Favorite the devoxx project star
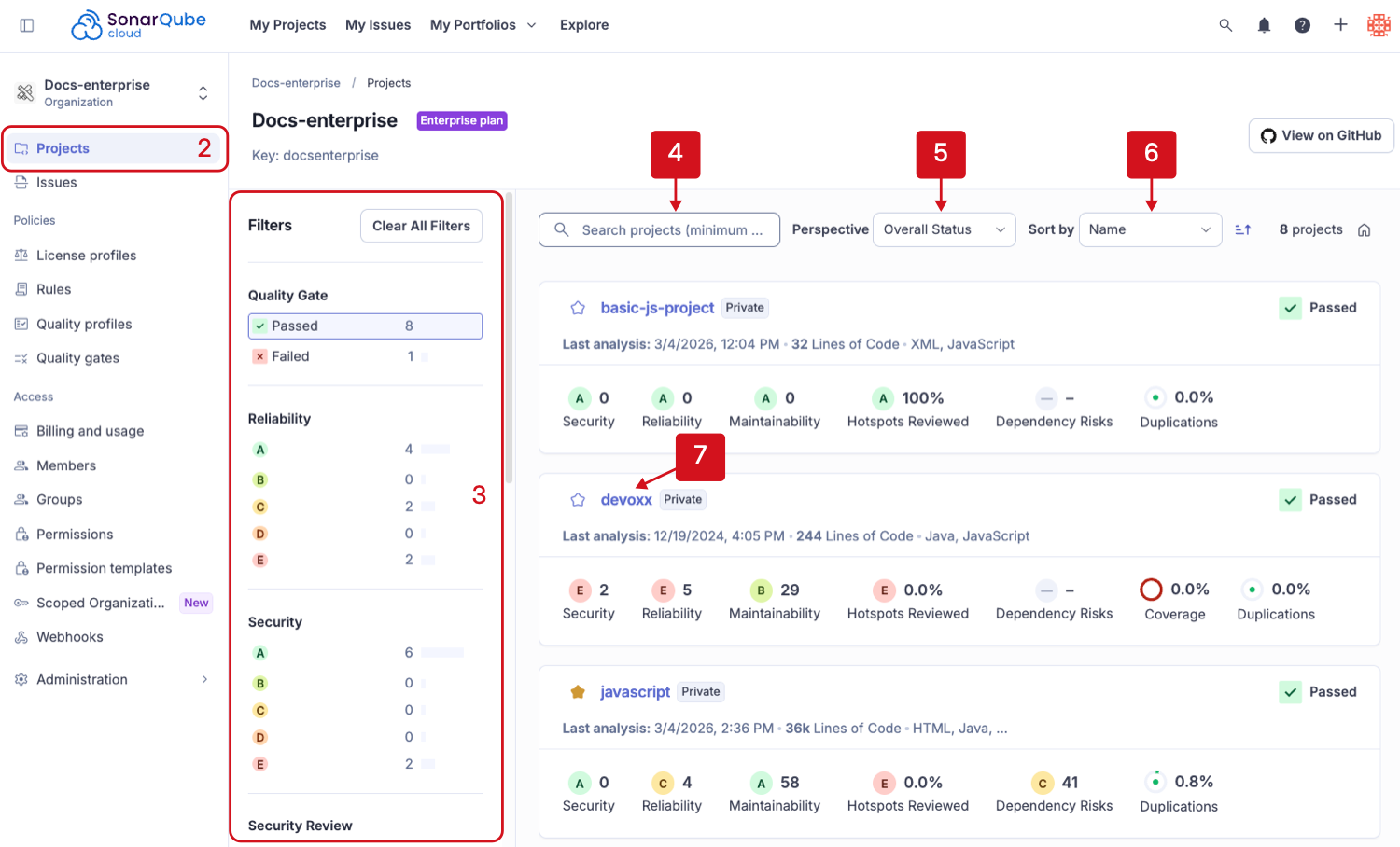The image size is (1400, 847). tap(578, 500)
